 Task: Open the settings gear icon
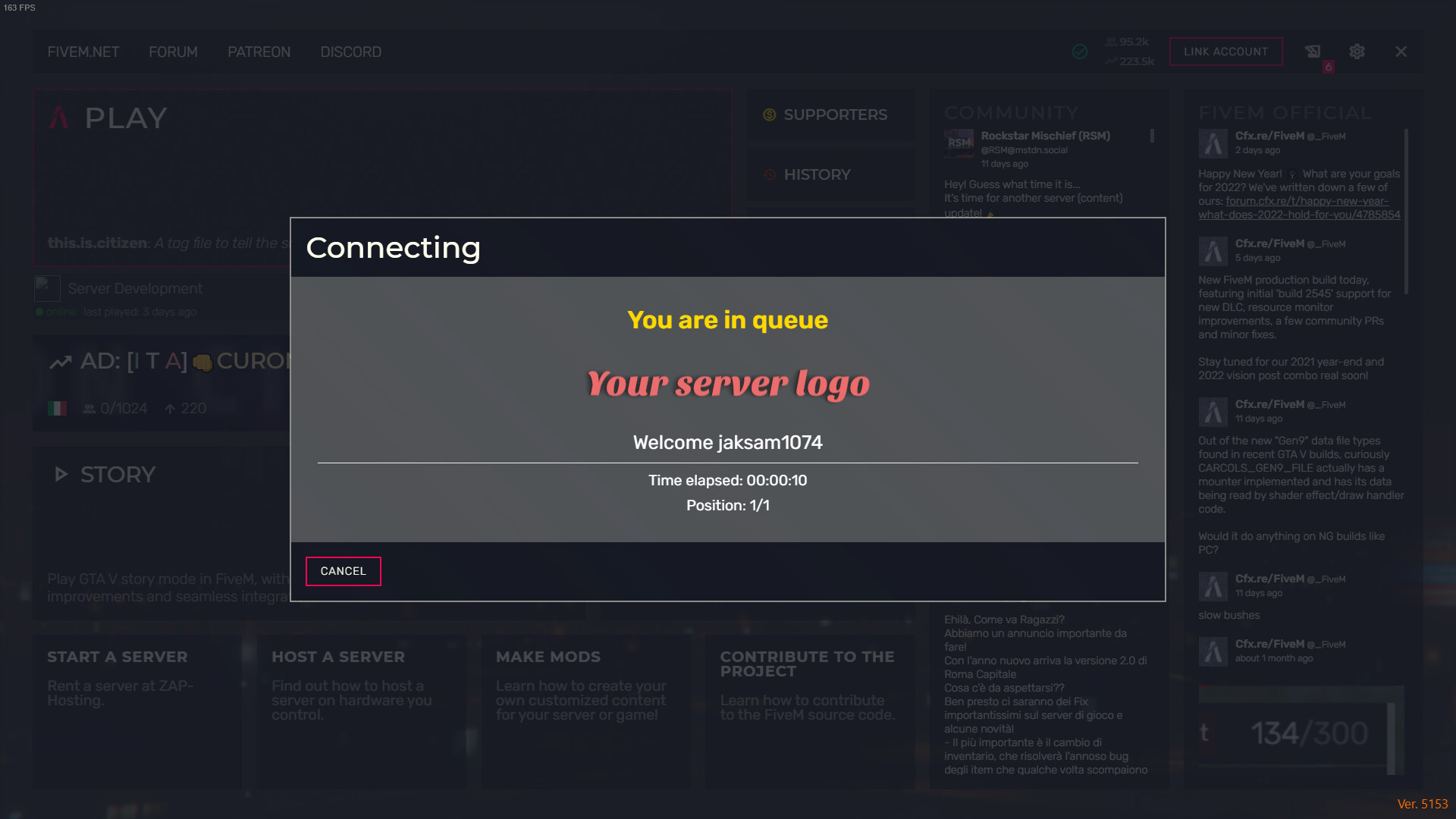tap(1357, 52)
